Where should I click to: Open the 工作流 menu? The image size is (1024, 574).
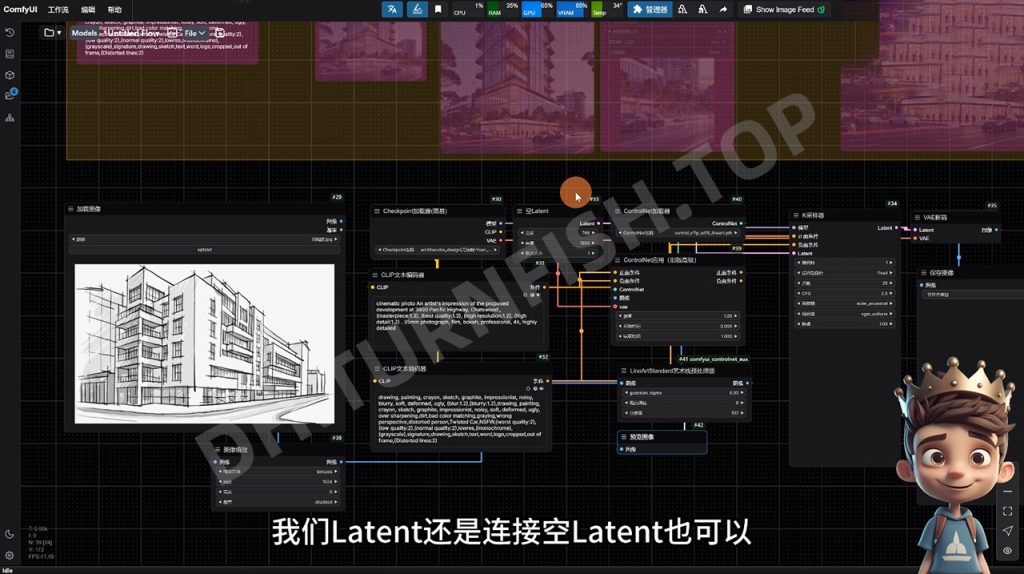point(59,9)
